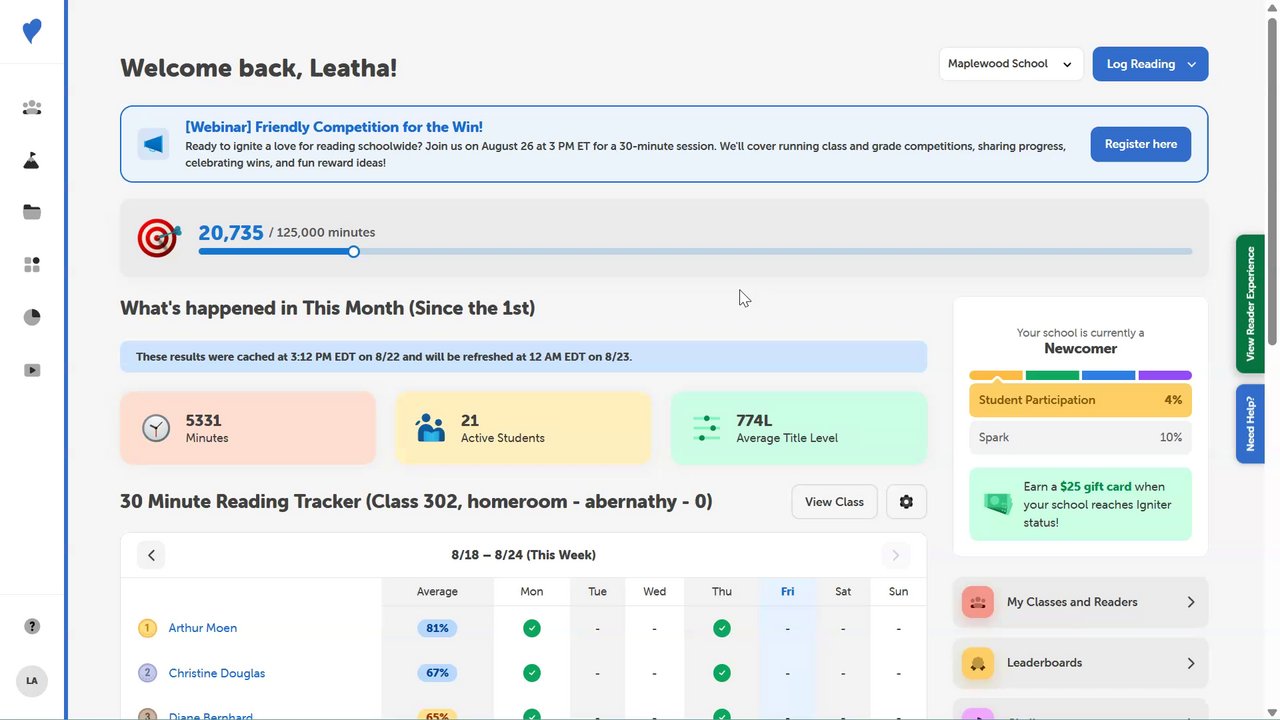
Task: Expand the Log Reading dropdown arrow
Action: coord(1191,64)
